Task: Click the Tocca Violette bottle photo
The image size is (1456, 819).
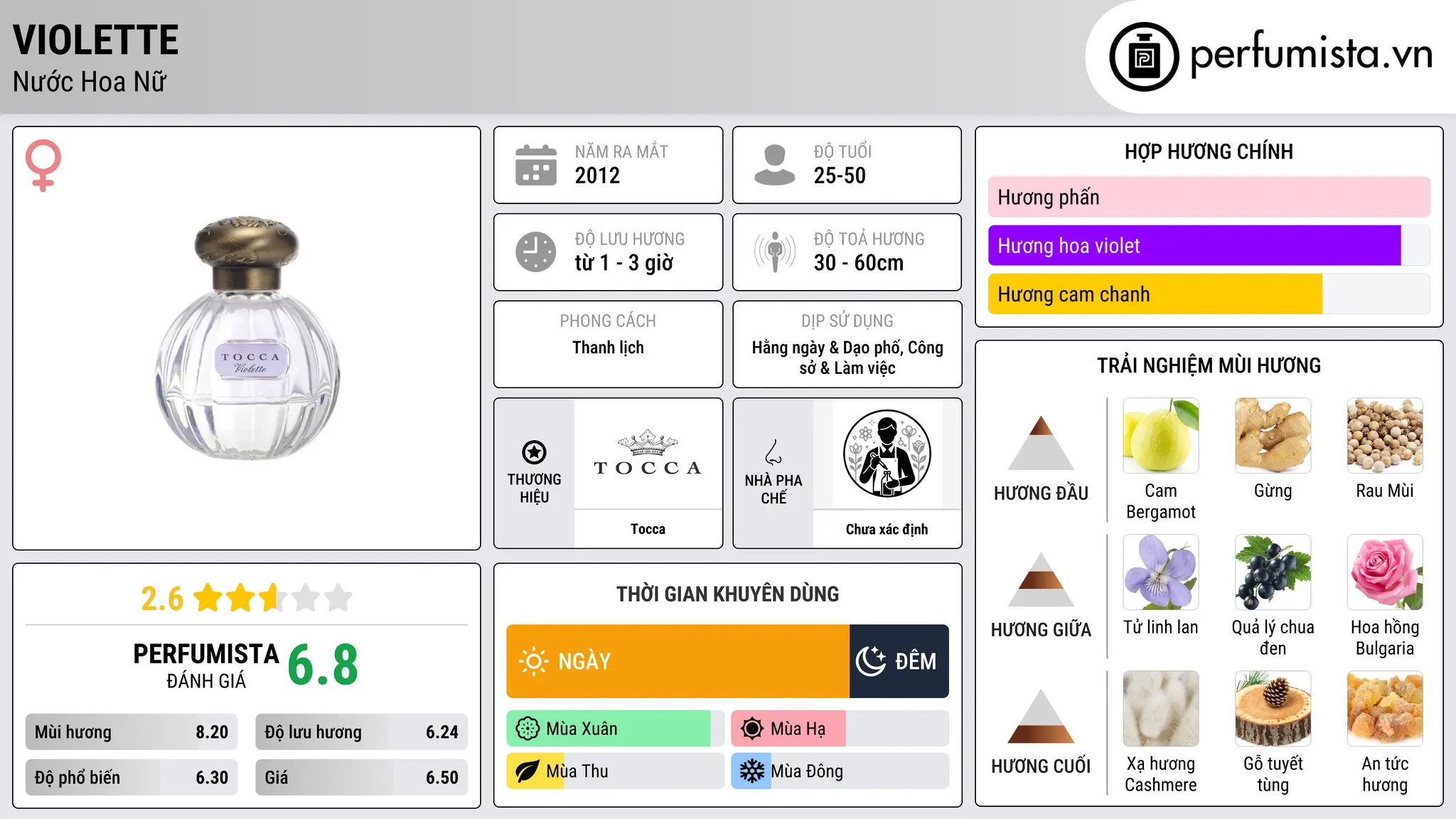Action: coord(247,338)
